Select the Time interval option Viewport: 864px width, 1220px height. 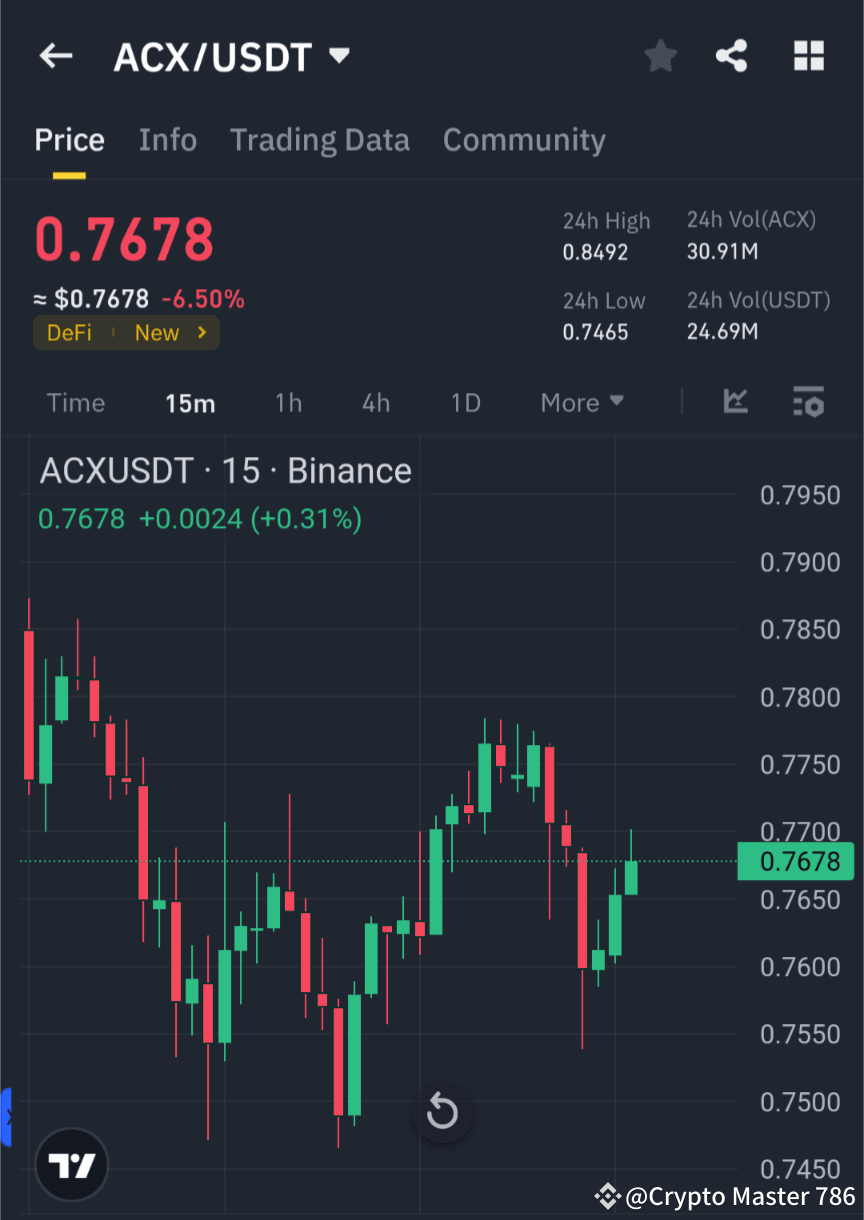tap(75, 402)
